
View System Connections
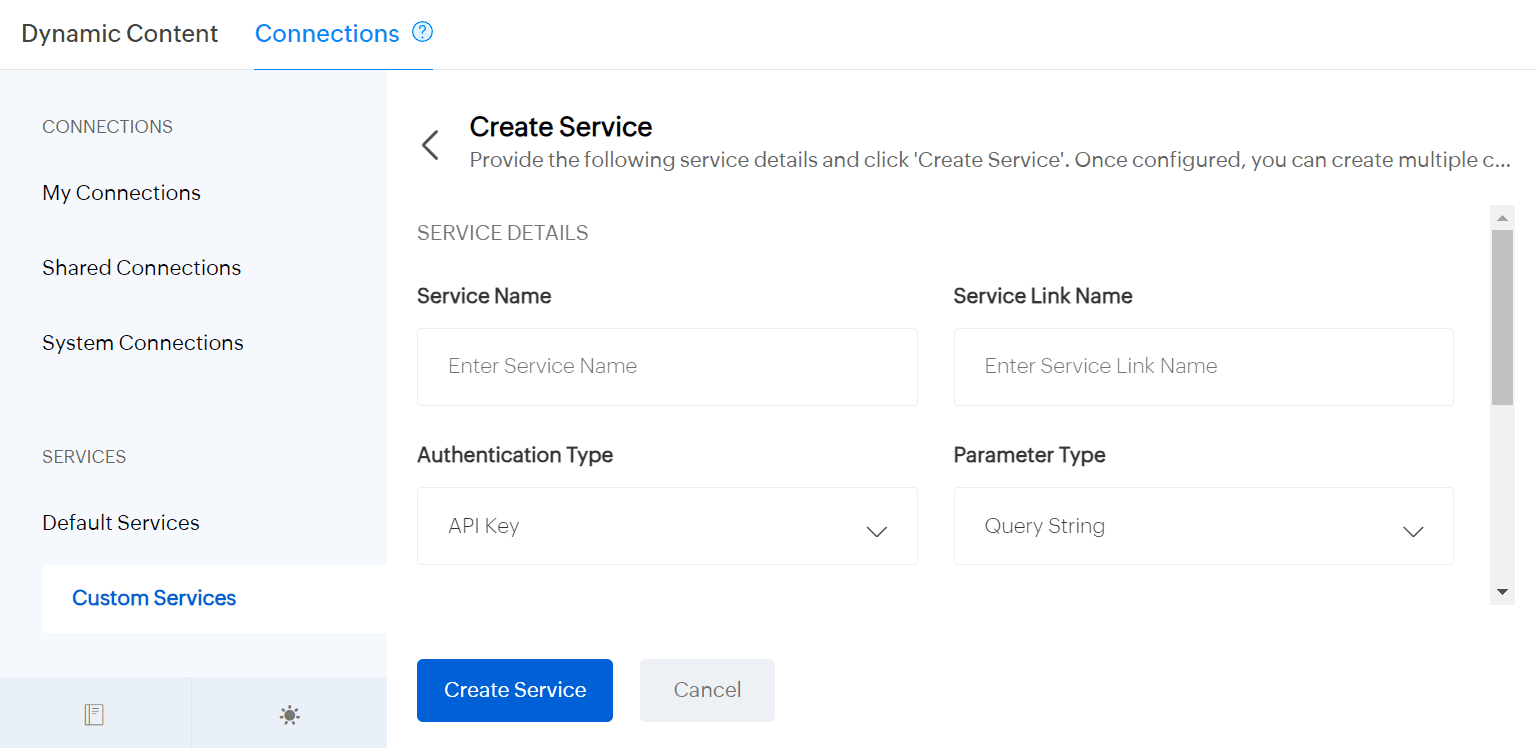pos(142,343)
